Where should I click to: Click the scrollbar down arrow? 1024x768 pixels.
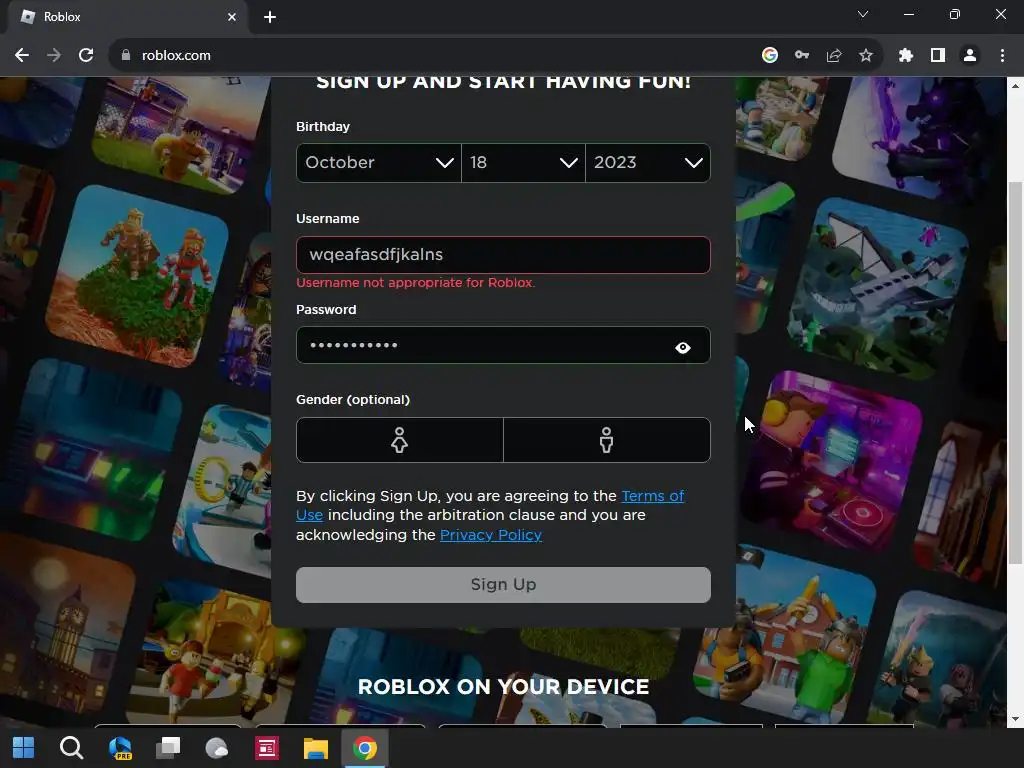[1016, 719]
